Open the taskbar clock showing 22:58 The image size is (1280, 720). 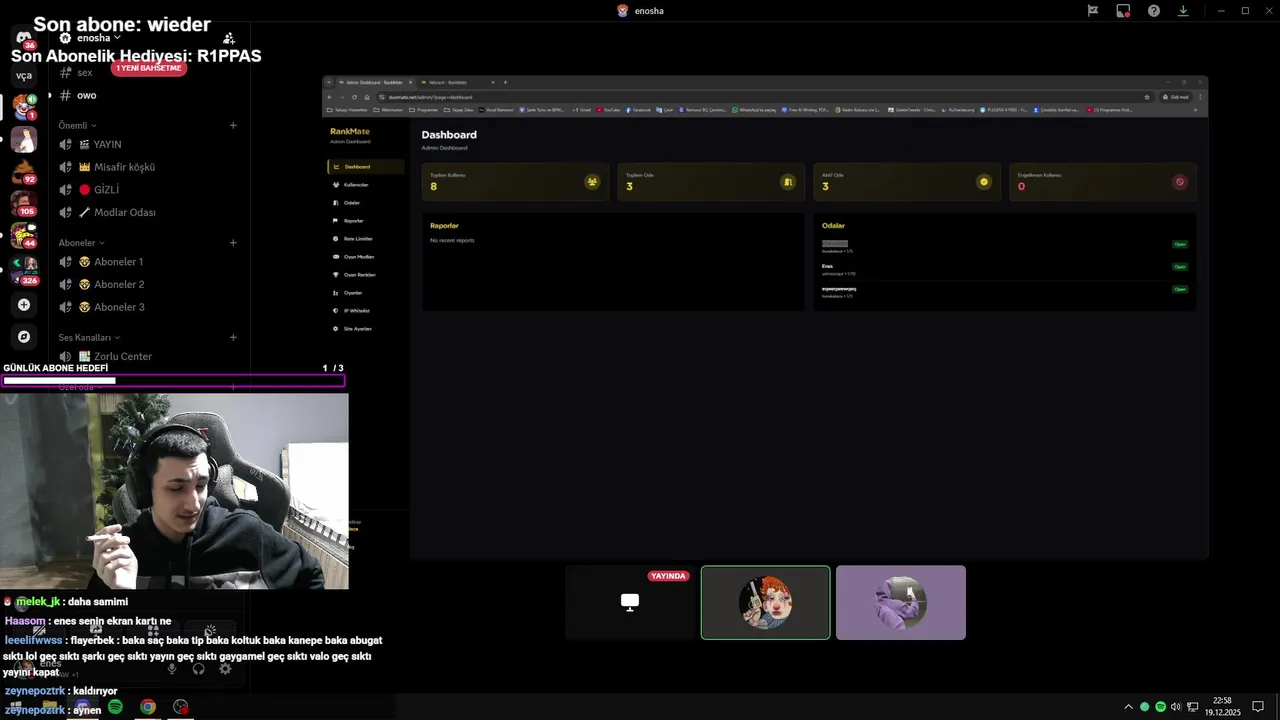click(x=1221, y=707)
